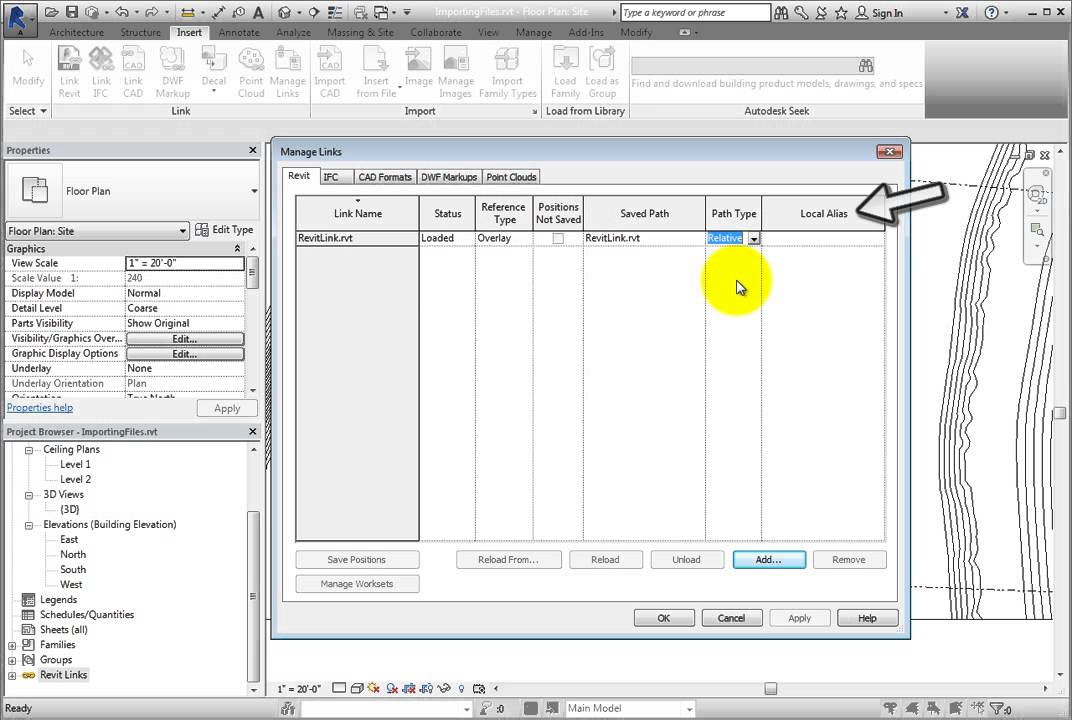Click the Save Positions button
The height and width of the screenshot is (720, 1072).
[357, 559]
